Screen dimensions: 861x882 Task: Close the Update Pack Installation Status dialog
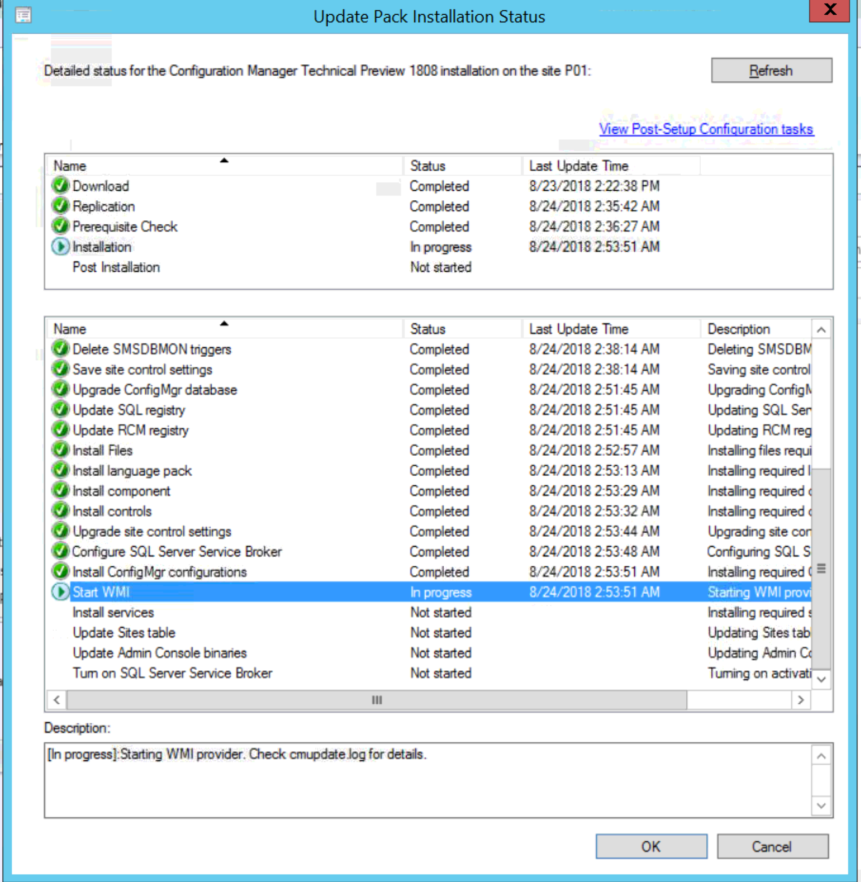(830, 10)
